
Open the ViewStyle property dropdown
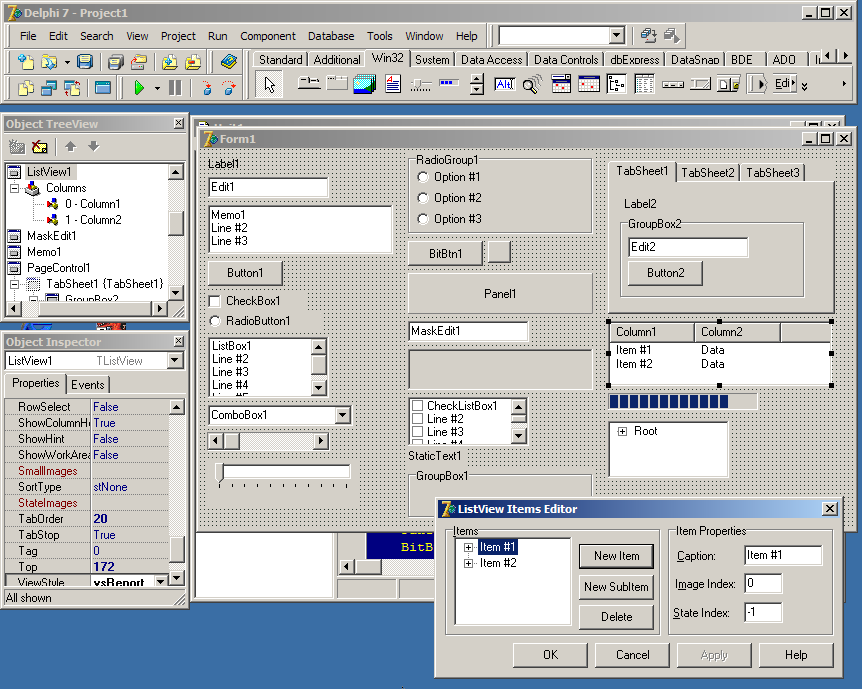[161, 581]
